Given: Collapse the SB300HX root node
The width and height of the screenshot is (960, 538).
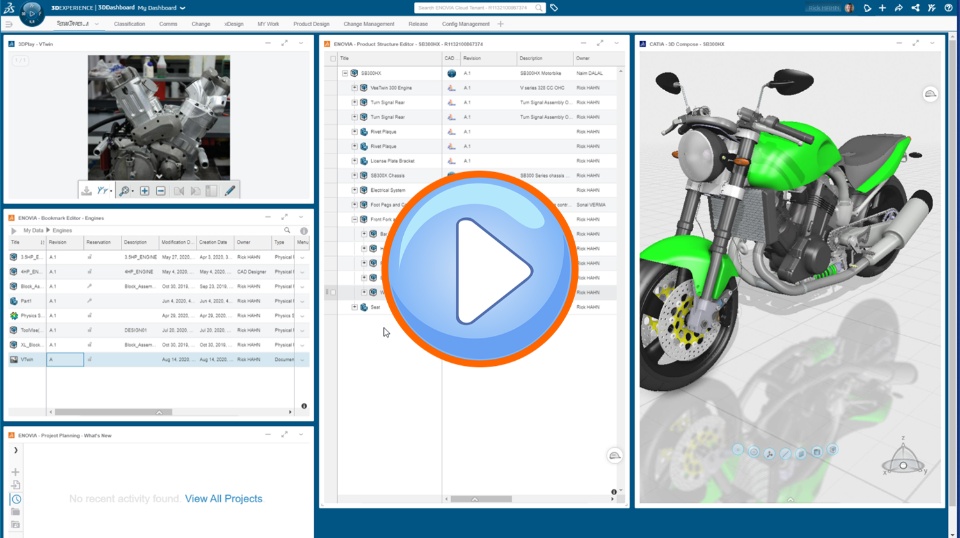Looking at the screenshot, I should (x=345, y=73).
